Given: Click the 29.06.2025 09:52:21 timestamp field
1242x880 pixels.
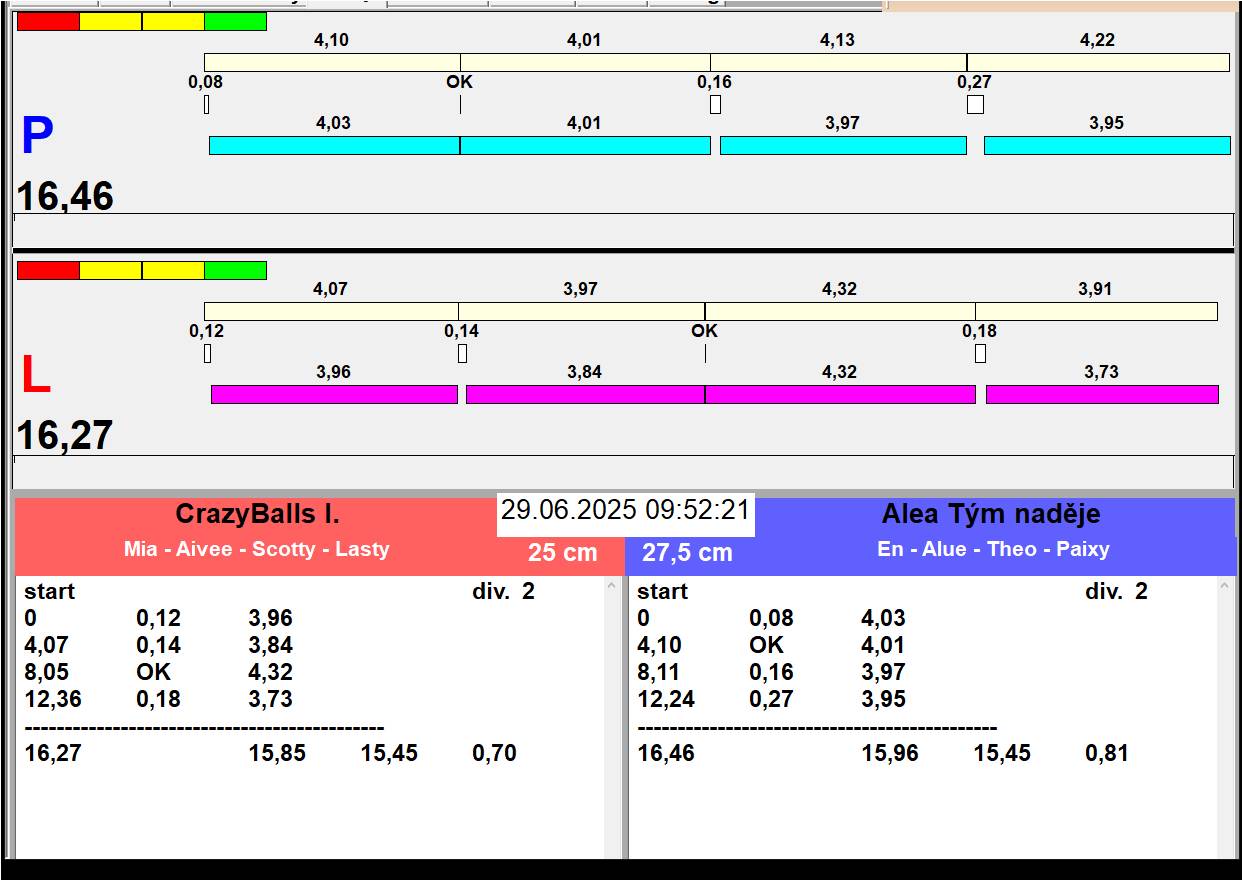Looking at the screenshot, I should 625,510.
